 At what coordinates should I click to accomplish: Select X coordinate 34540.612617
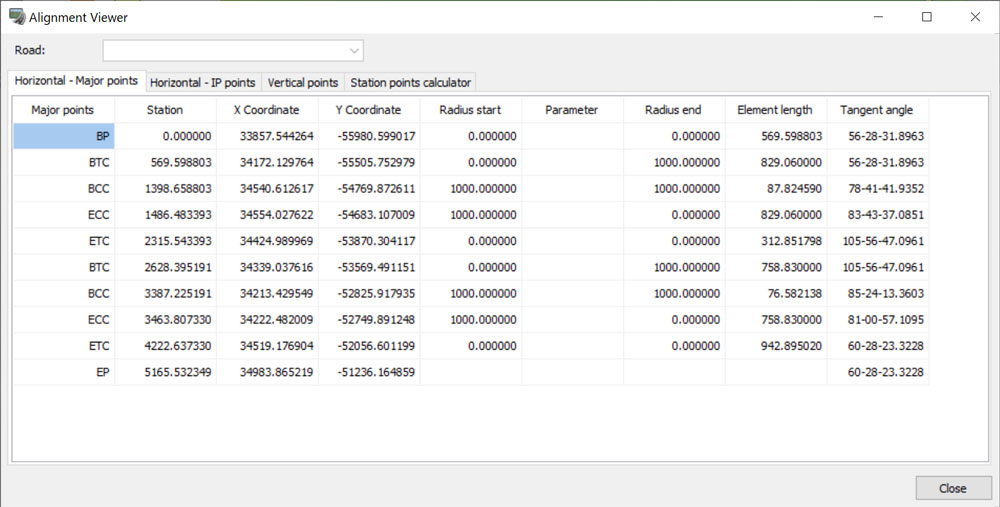click(x=267, y=188)
